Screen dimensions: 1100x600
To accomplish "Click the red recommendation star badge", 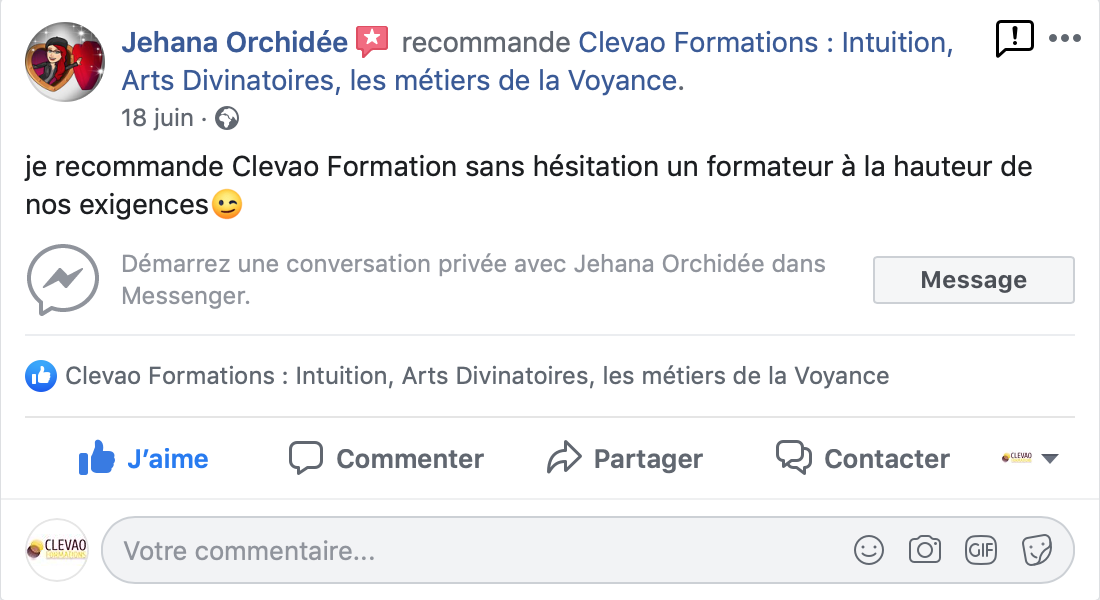I will pyautogui.click(x=373, y=41).
